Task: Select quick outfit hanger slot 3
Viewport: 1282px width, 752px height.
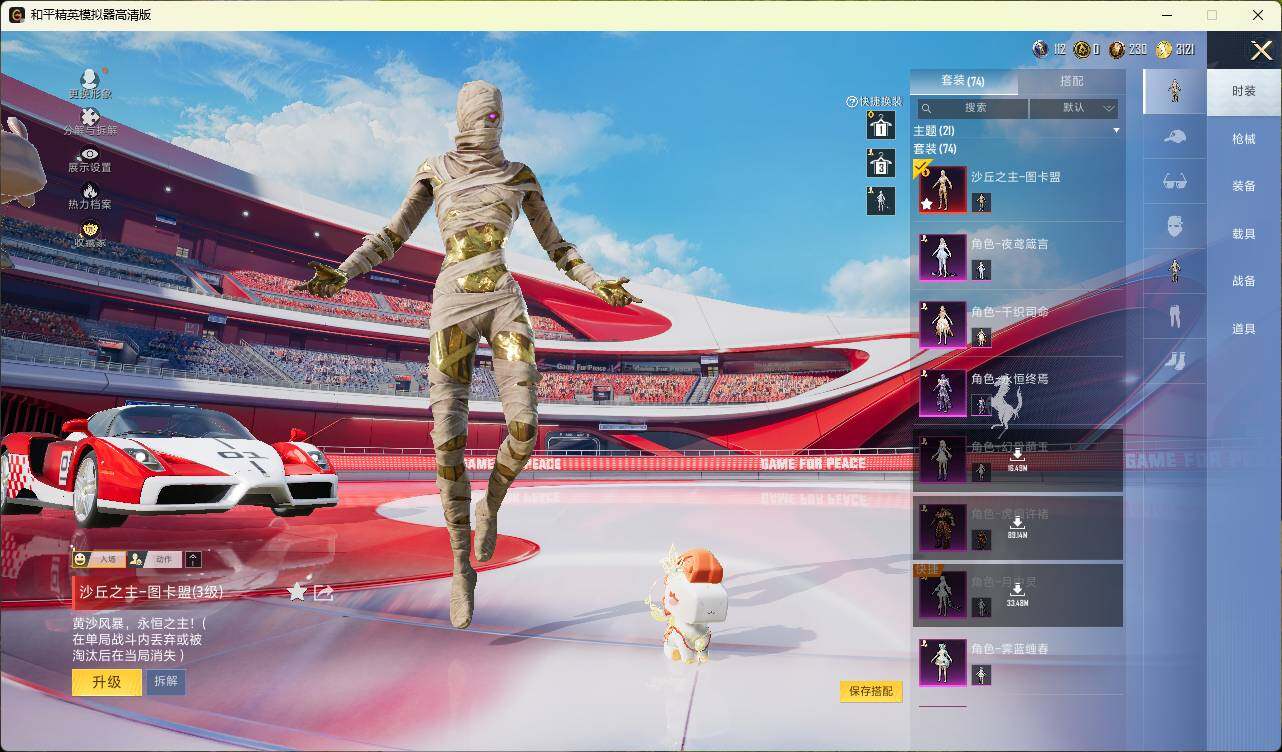Action: [881, 163]
